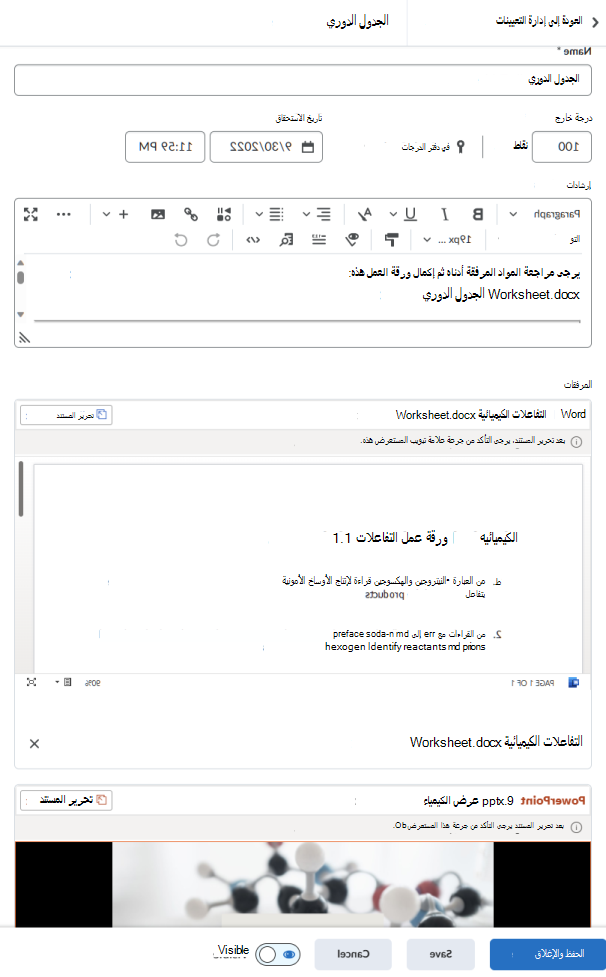This screenshot has height=977, width=606.
Task: Click the text alignment icon in the editor toolbar
Action: coord(324,214)
